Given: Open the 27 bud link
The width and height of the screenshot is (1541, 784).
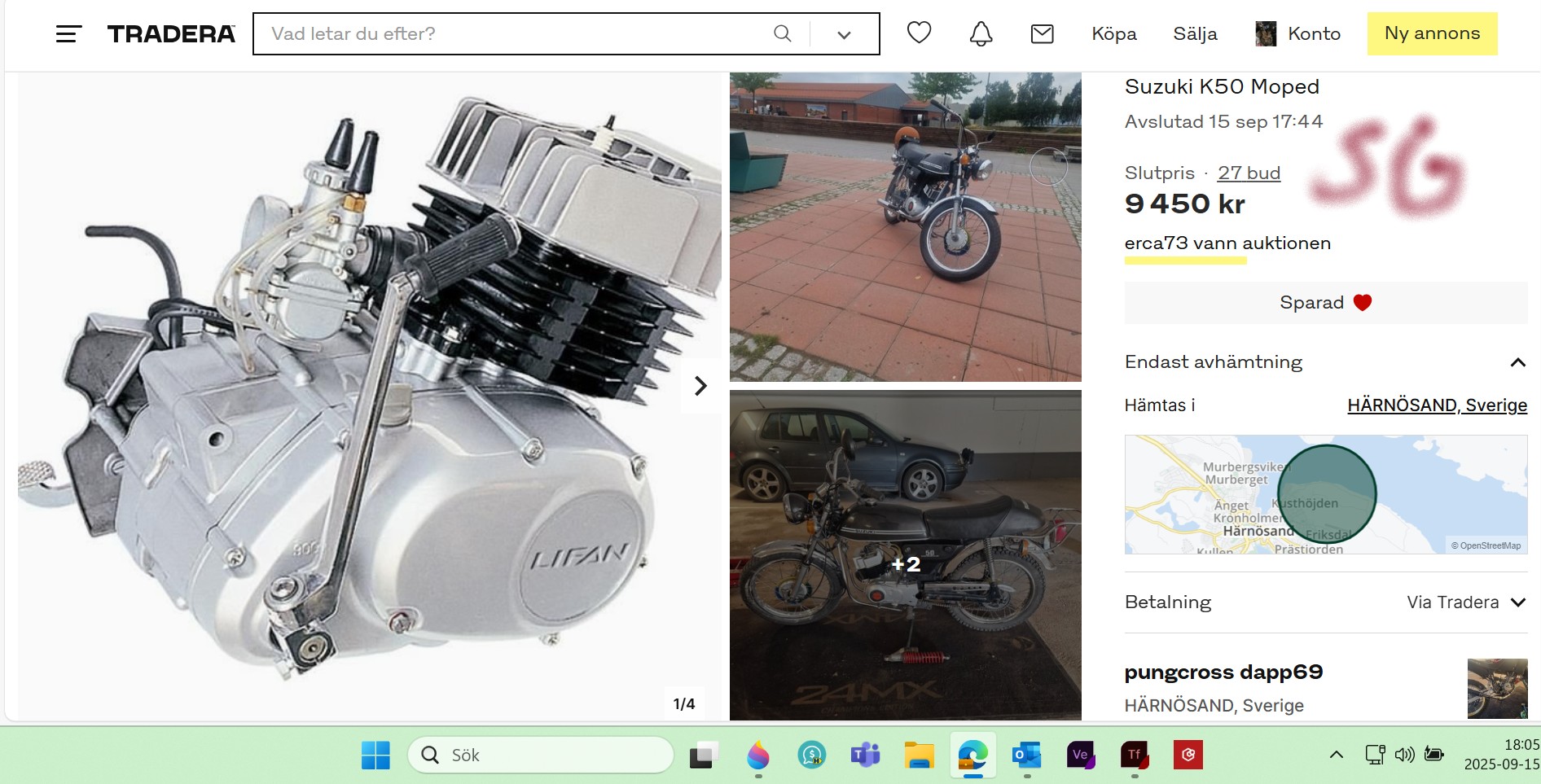Looking at the screenshot, I should (x=1249, y=173).
